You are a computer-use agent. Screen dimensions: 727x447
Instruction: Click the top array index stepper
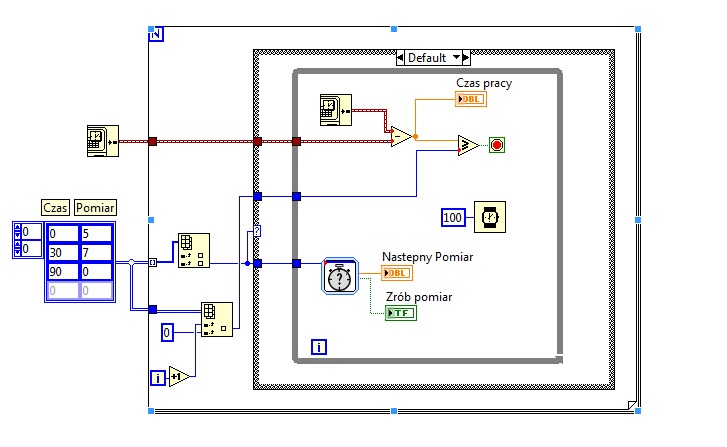click(18, 231)
